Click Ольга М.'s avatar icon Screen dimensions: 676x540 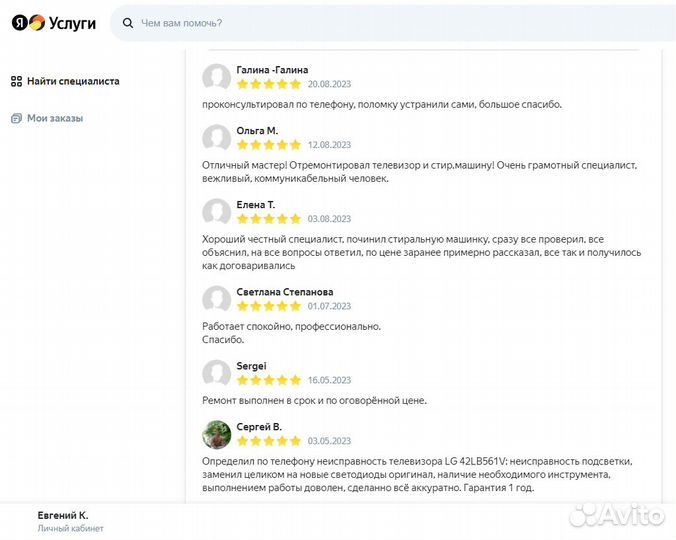point(216,138)
